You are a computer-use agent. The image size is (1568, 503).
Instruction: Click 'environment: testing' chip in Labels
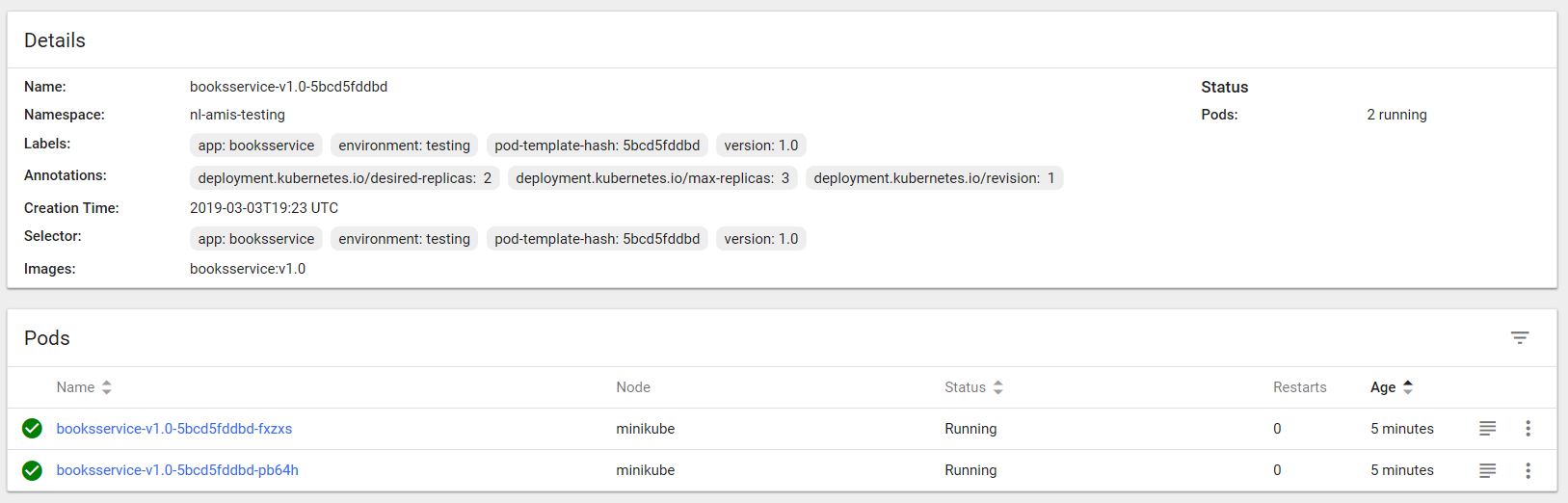(x=404, y=146)
